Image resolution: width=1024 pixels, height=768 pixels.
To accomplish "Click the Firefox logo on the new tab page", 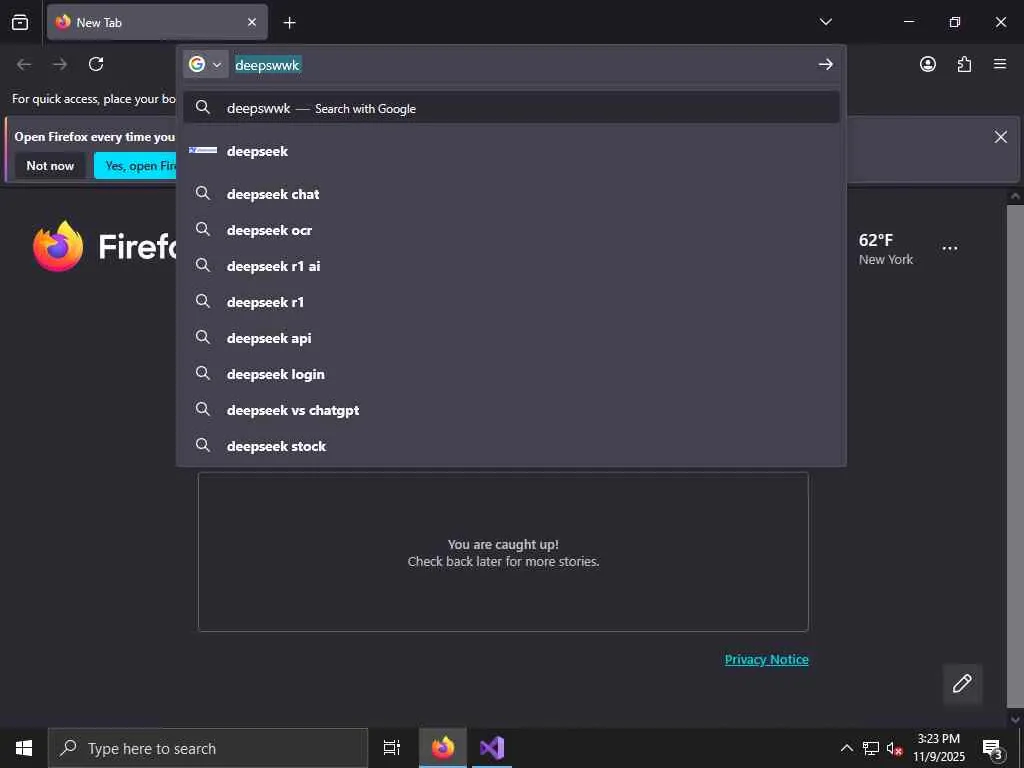I will (104, 246).
